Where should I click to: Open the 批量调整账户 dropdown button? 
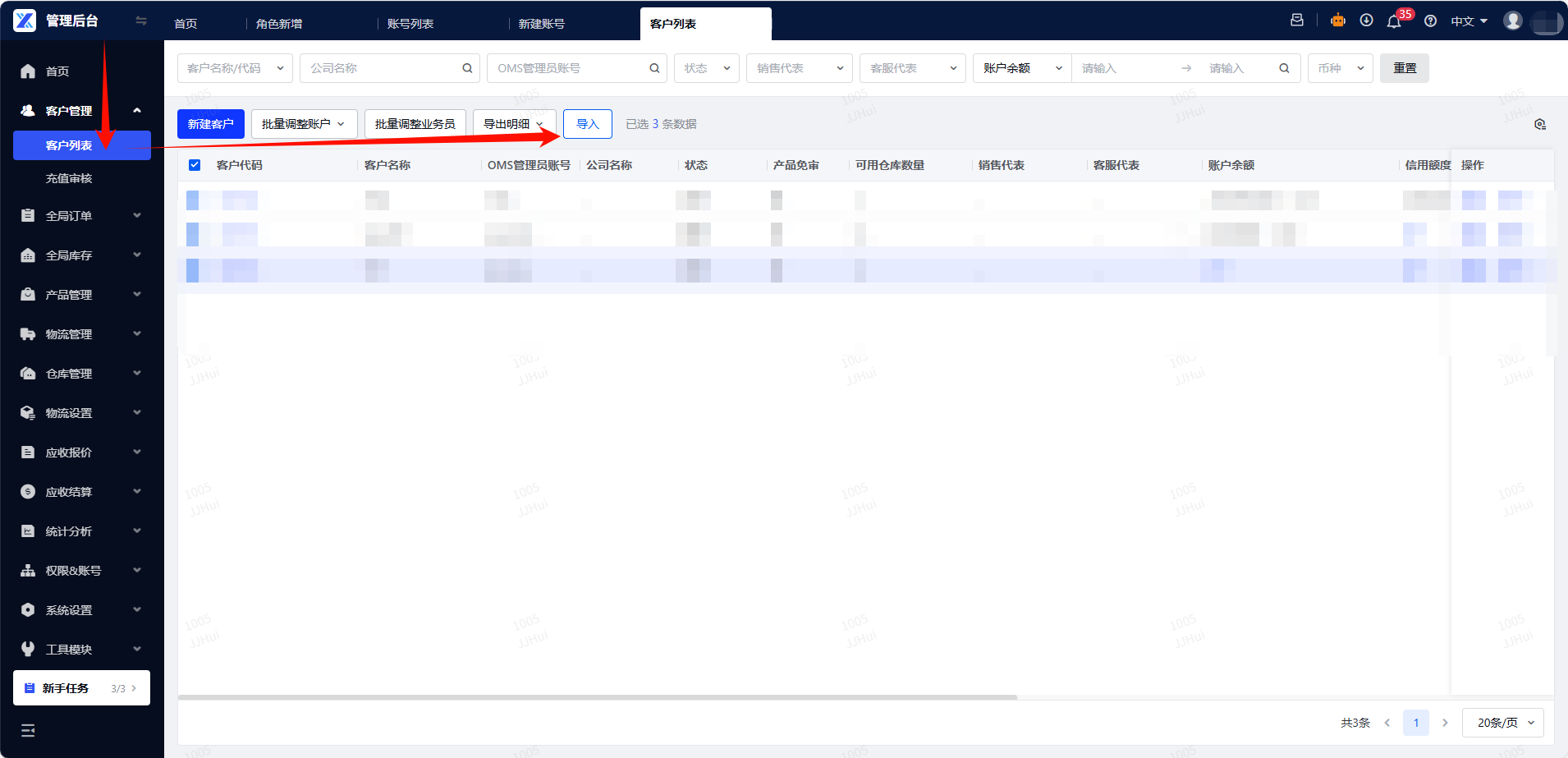tap(304, 124)
